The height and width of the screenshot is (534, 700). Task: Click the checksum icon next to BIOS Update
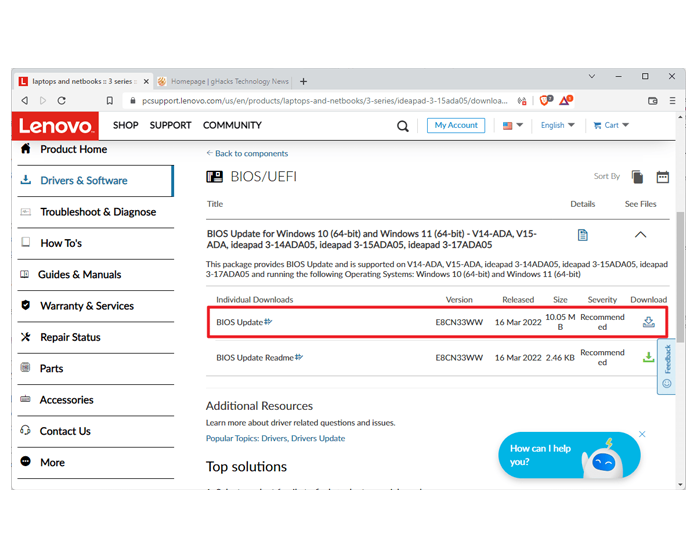pos(268,321)
